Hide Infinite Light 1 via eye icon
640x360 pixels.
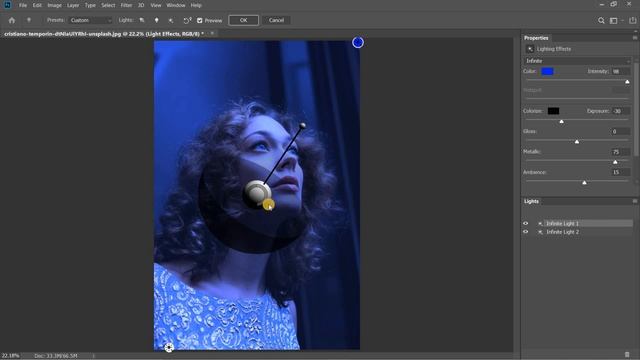point(526,224)
